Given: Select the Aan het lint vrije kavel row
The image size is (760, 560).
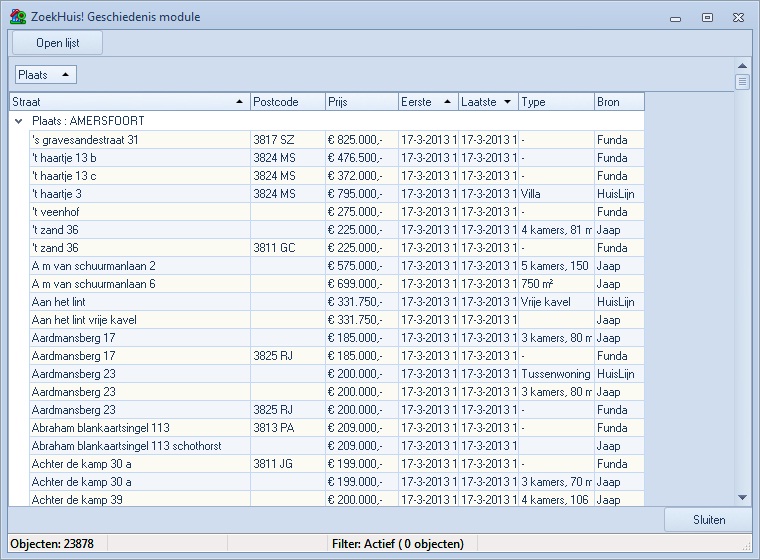Looking at the screenshot, I should (140, 320).
